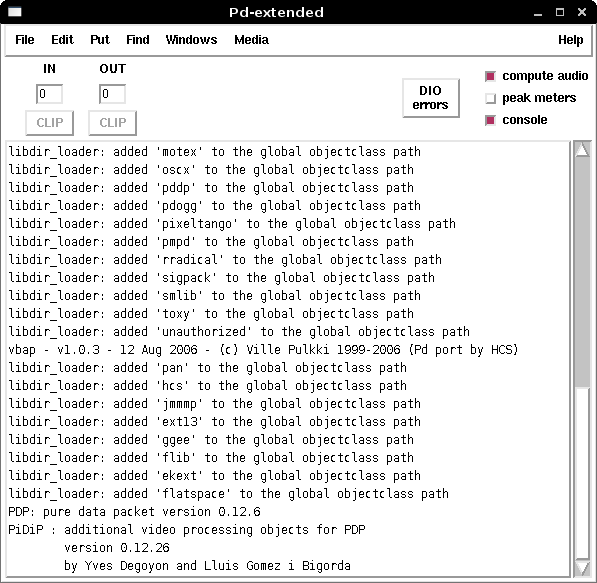Image resolution: width=597 pixels, height=583 pixels.
Task: Click the console line mentioning 'jmmmp'
Action: [x=214, y=404]
